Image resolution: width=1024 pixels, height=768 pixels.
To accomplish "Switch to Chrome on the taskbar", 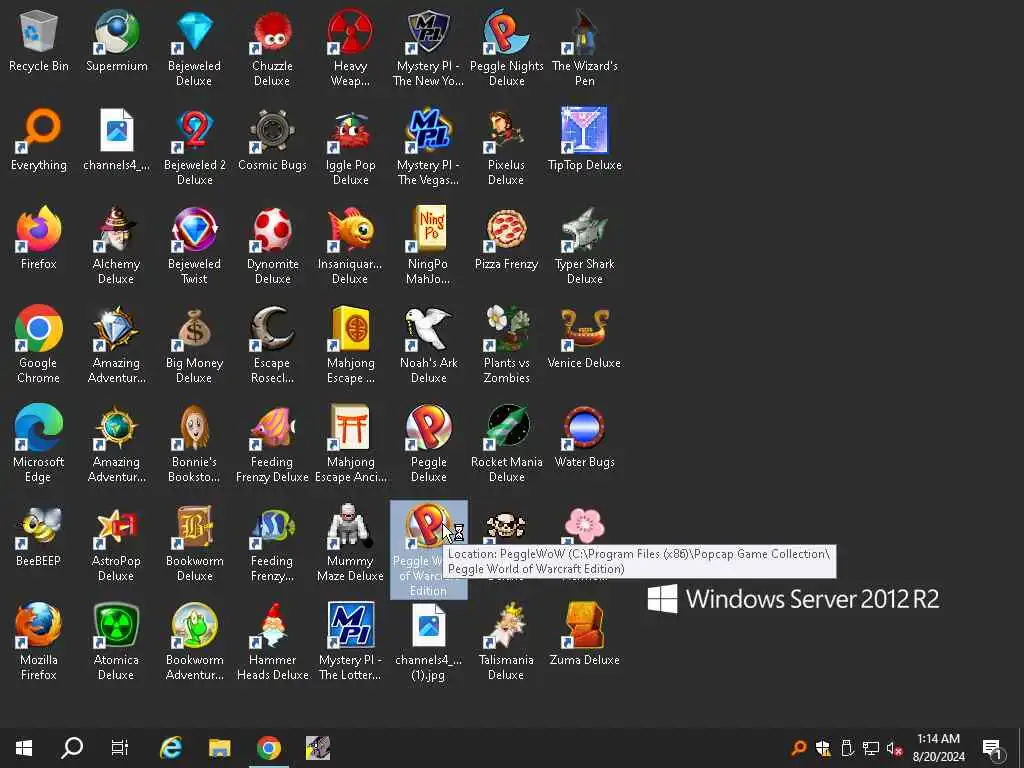I will click(x=268, y=748).
